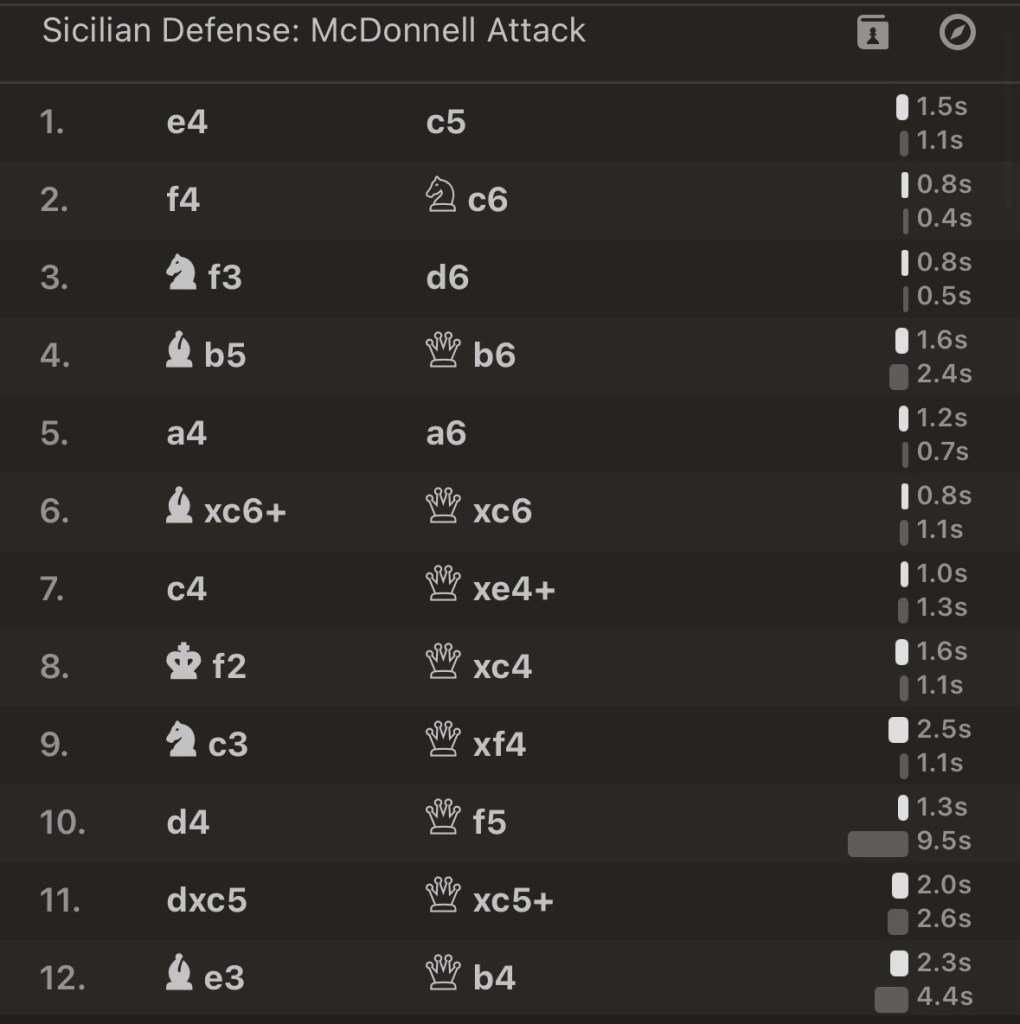1020x1024 pixels.
Task: Select queen takes e4 check move
Action: tap(490, 589)
